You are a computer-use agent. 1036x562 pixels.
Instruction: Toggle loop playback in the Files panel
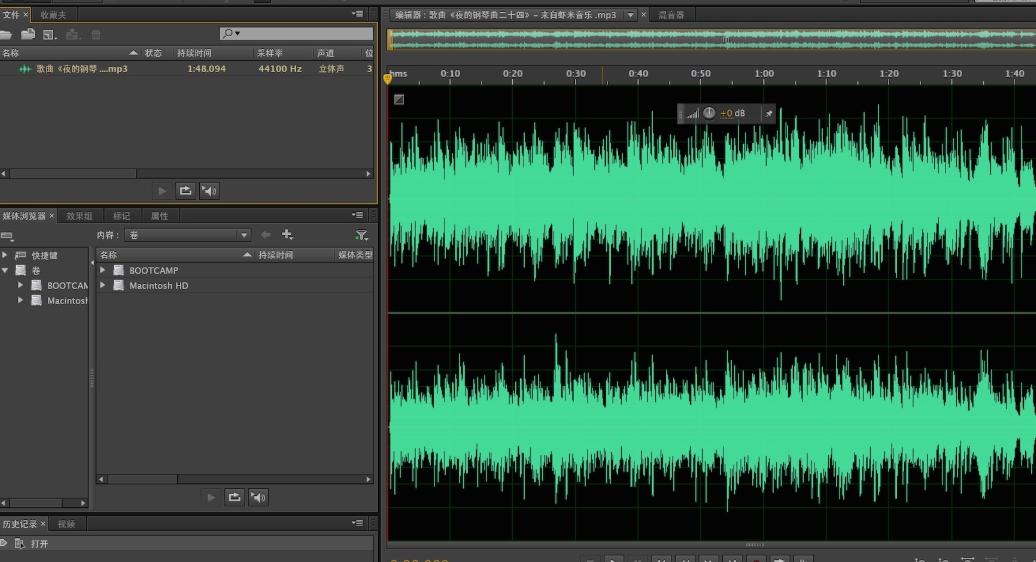(x=186, y=191)
